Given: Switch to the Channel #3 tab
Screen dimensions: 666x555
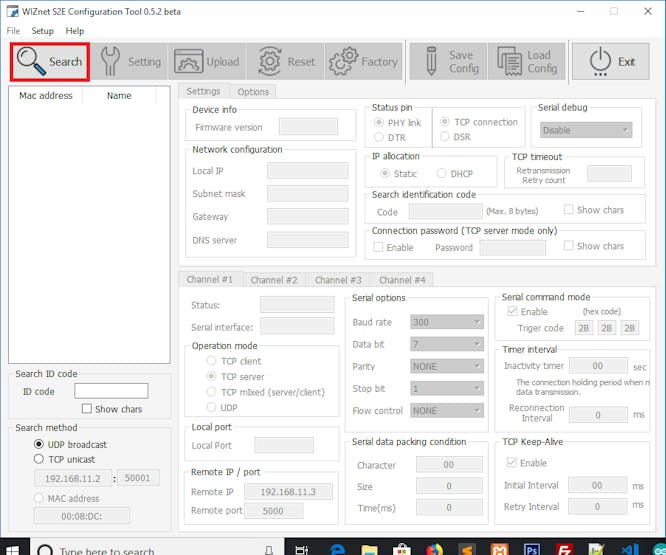Looking at the screenshot, I should [338, 280].
